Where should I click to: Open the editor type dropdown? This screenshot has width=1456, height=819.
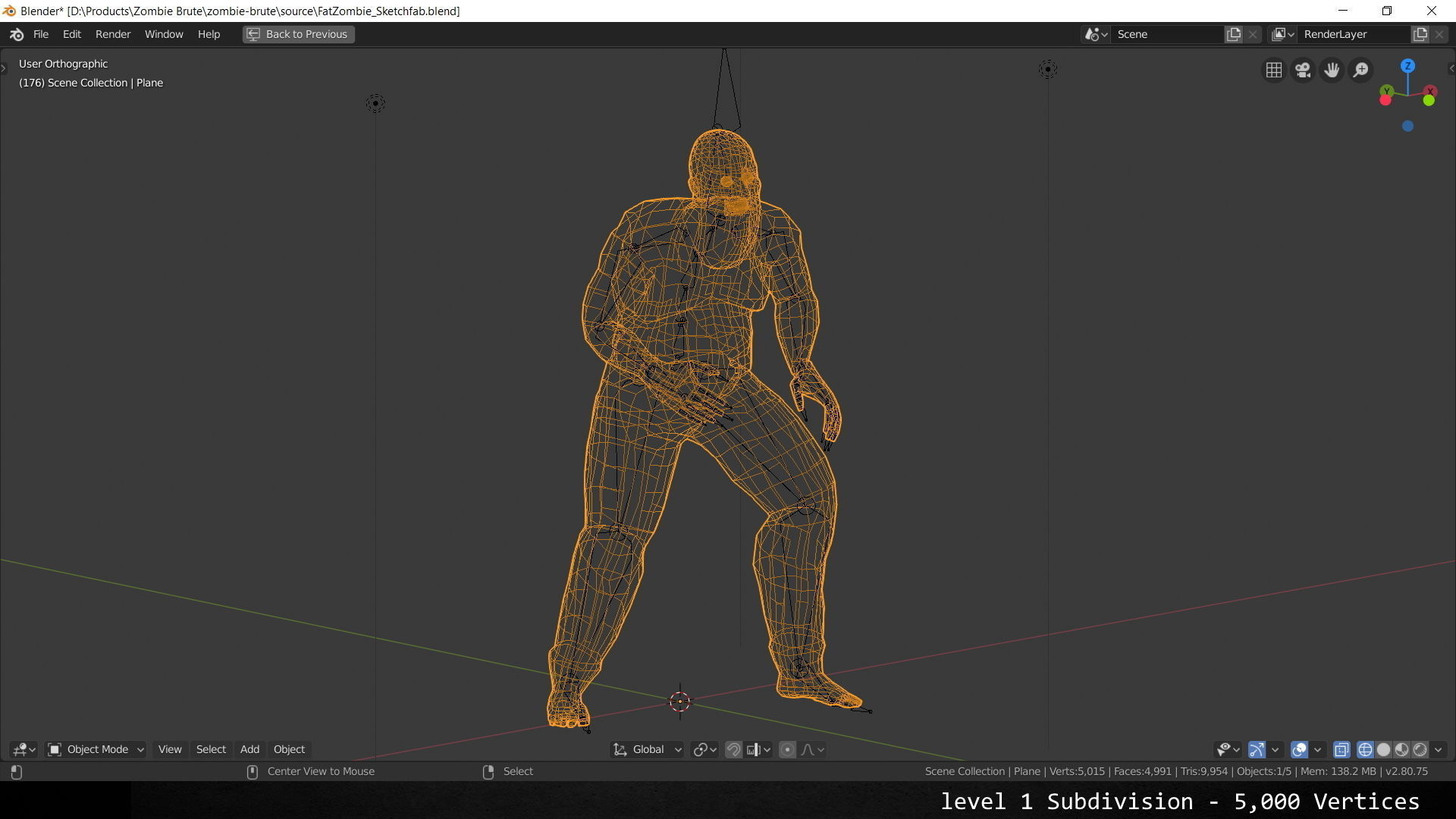[24, 750]
